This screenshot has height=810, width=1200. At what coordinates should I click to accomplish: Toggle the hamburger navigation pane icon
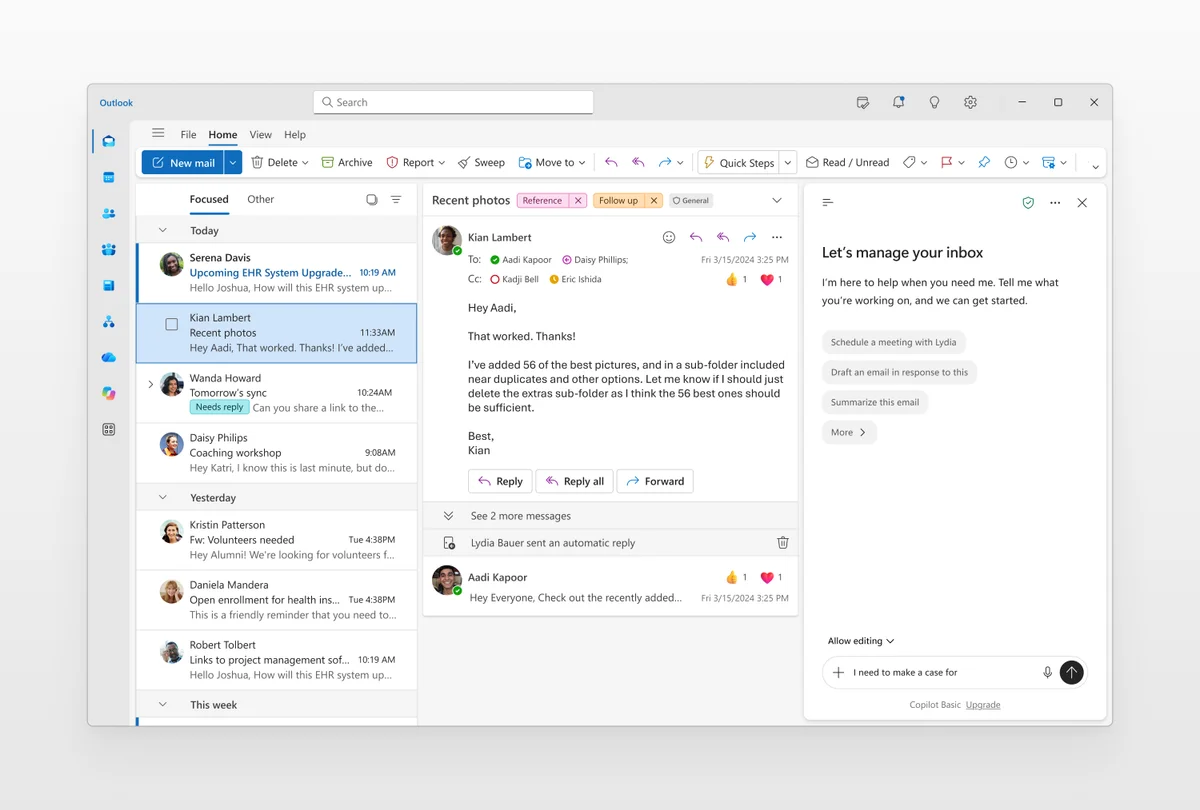point(158,133)
